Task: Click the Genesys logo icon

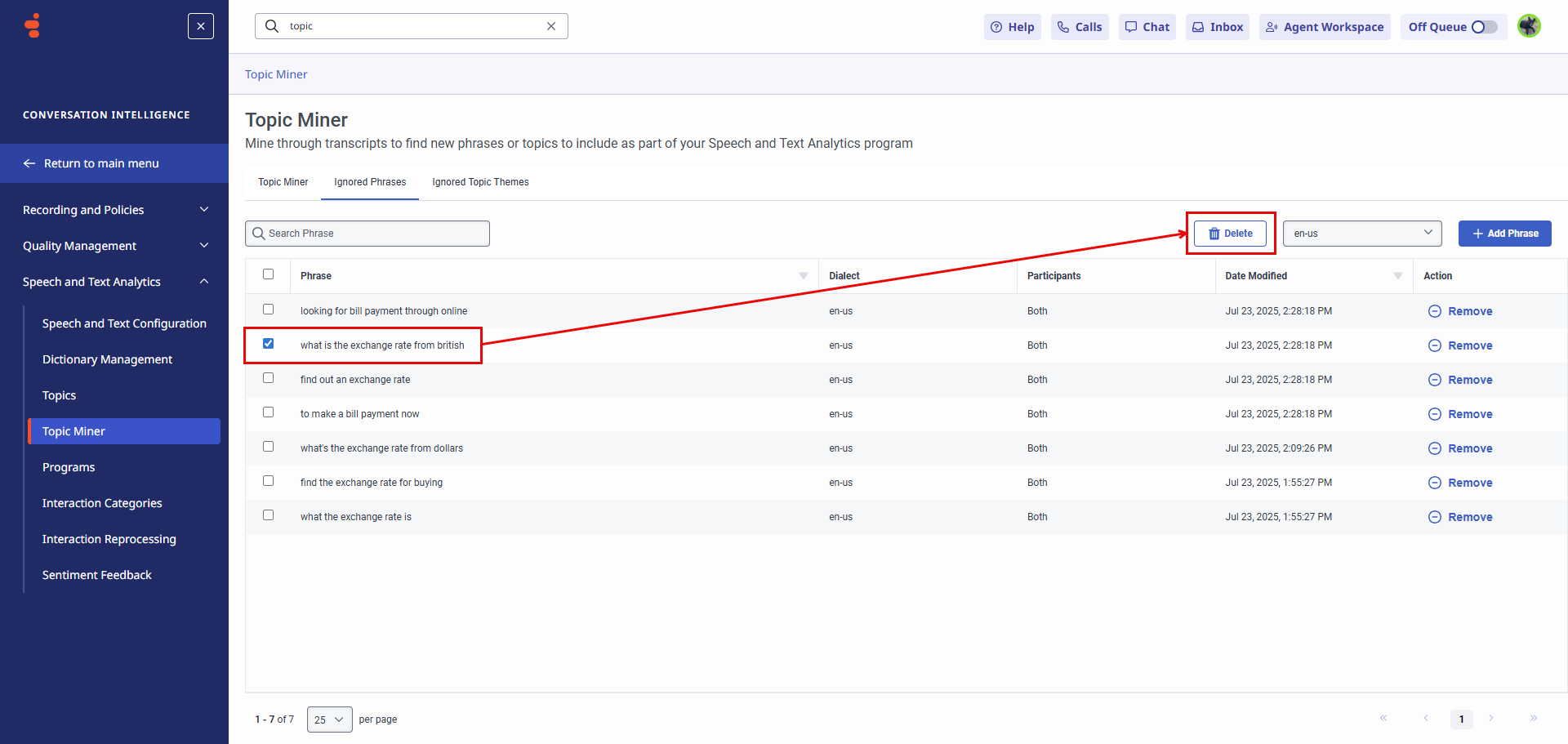Action: 33,26
